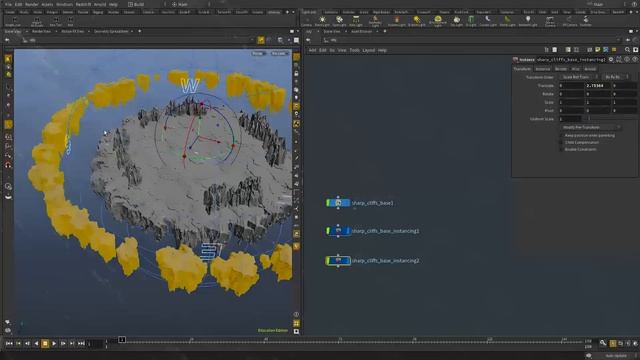
Task: Select the top tool in viewport left toolbar
Action: coord(8,59)
